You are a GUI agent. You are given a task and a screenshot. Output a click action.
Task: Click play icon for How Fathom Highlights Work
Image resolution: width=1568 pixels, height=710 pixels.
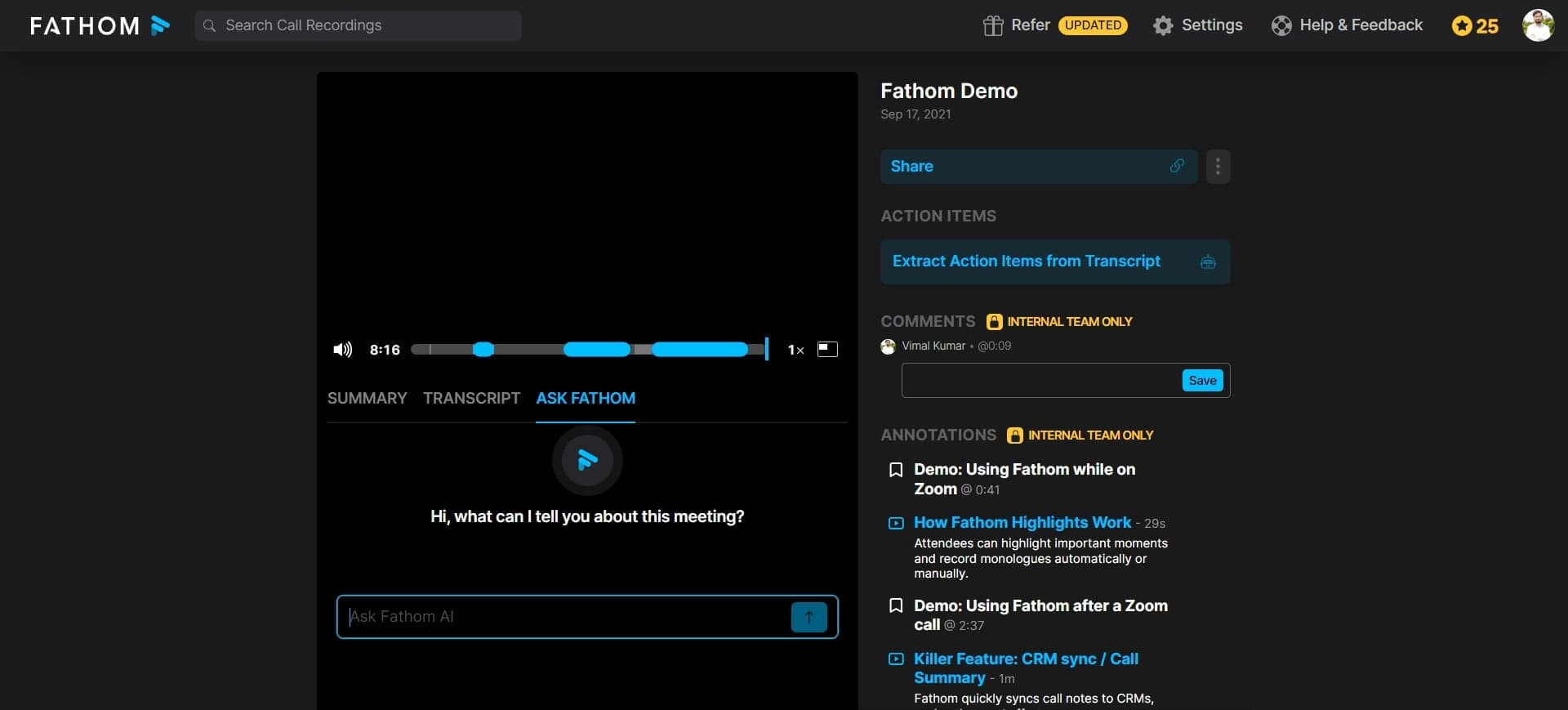point(896,523)
